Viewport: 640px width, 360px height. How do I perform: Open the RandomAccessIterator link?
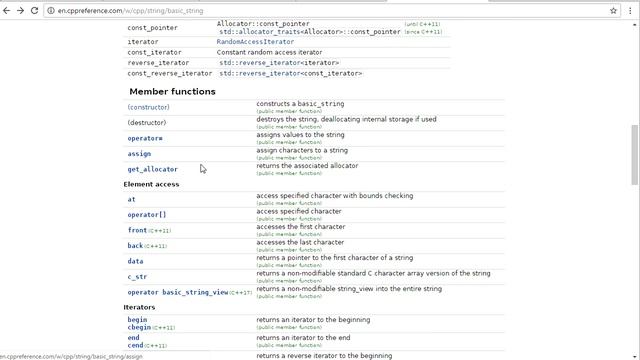pyautogui.click(x=255, y=42)
